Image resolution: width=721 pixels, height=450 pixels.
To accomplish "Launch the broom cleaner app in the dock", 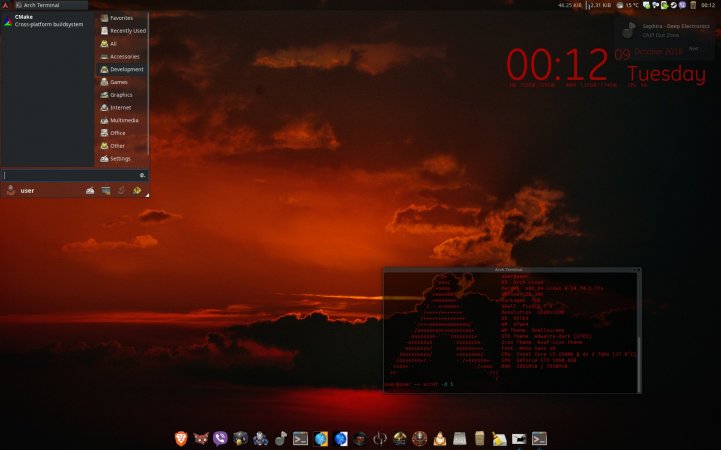I will [499, 439].
